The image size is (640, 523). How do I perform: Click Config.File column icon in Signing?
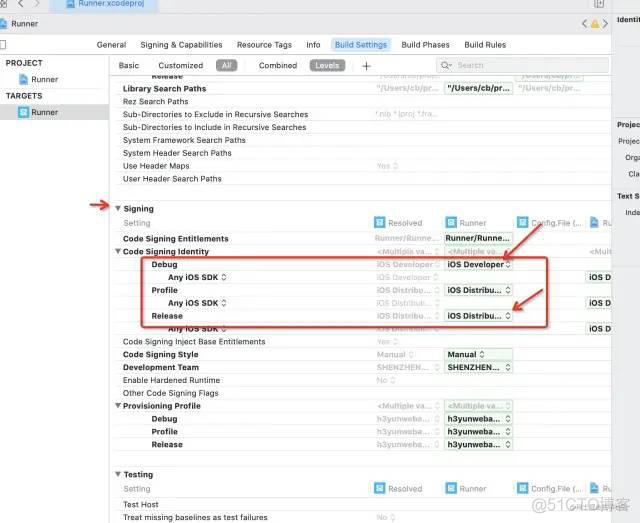pos(522,223)
